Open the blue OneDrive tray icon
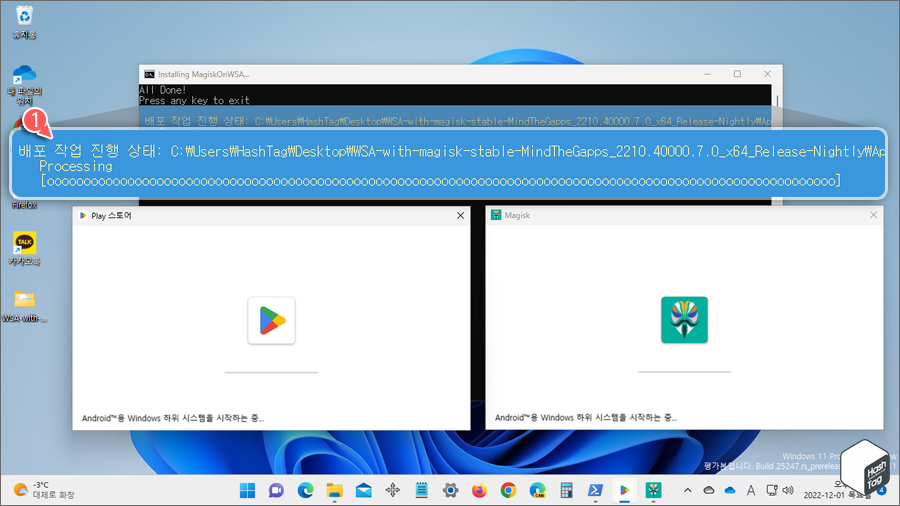Screen dimensions: 900x506 click(x=730, y=491)
